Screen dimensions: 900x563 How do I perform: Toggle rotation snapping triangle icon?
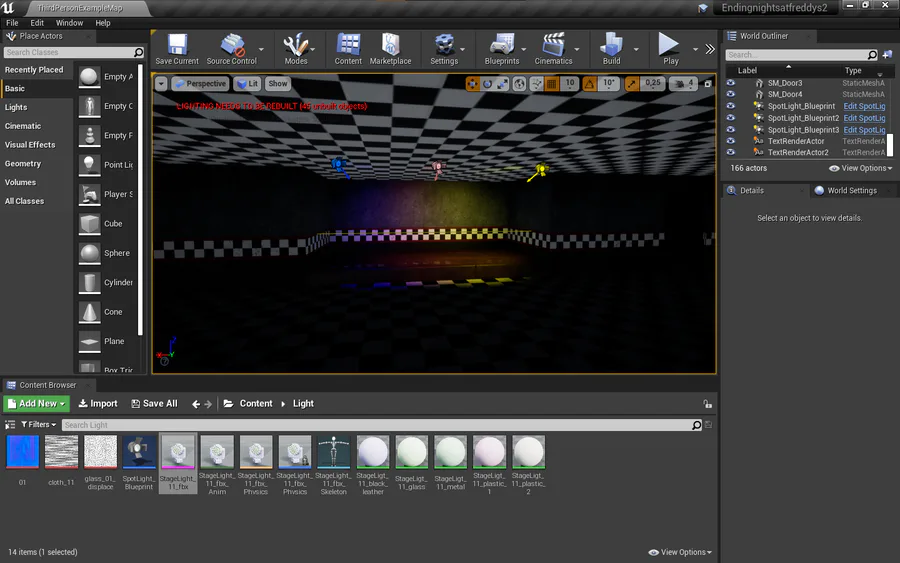(589, 84)
